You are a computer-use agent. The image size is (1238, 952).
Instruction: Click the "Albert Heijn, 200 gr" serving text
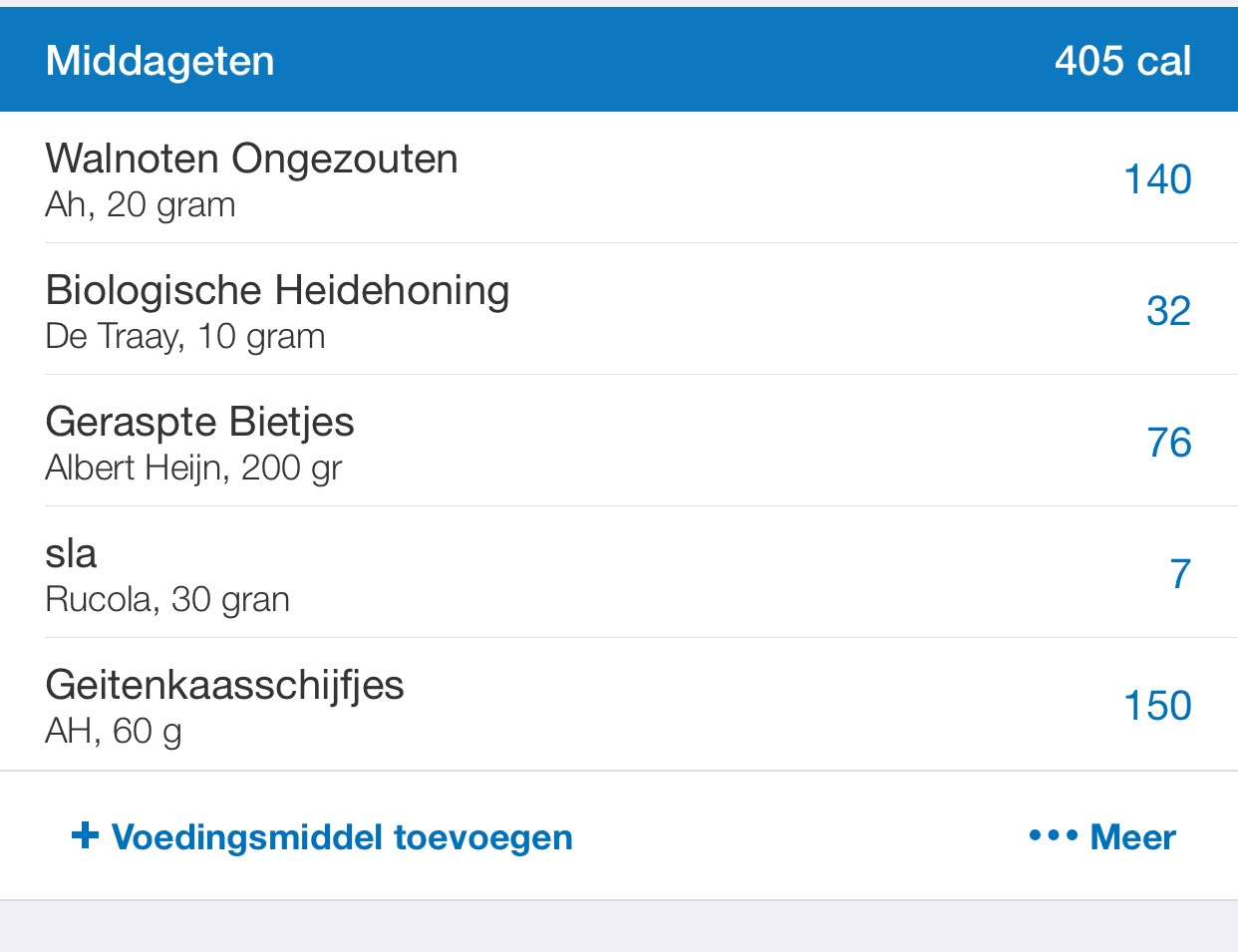(193, 469)
